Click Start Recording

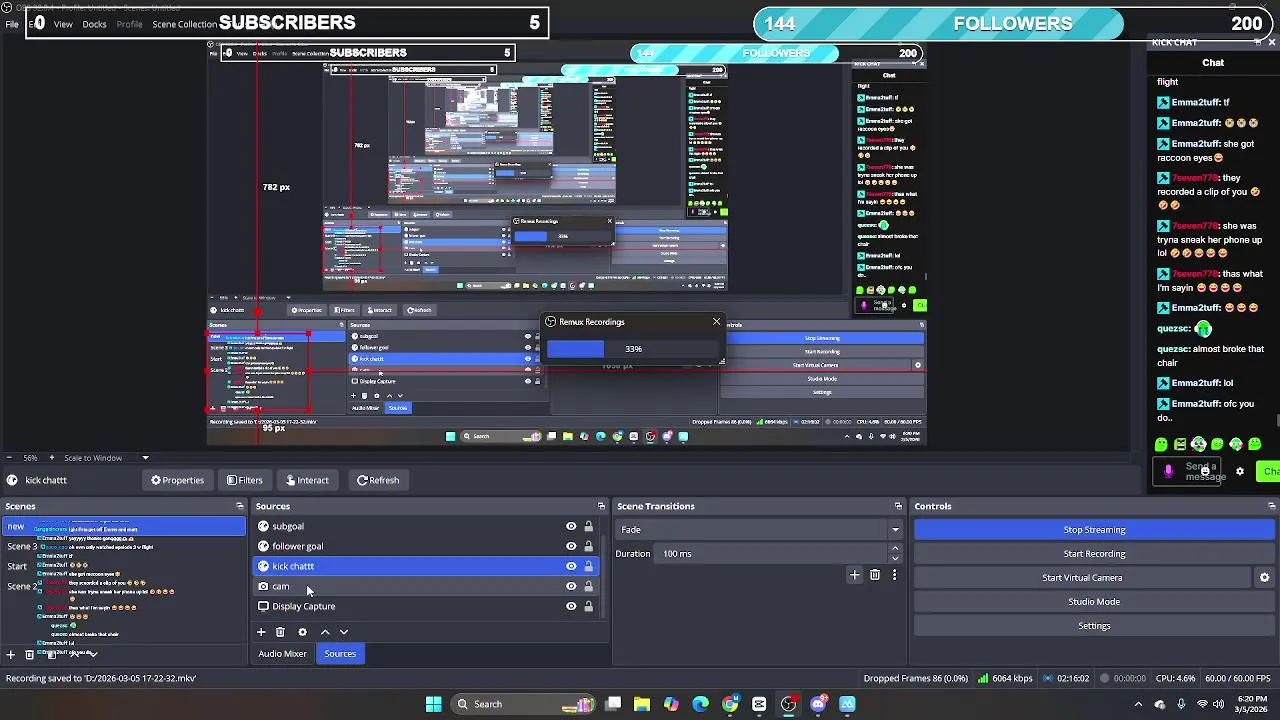tap(1094, 554)
